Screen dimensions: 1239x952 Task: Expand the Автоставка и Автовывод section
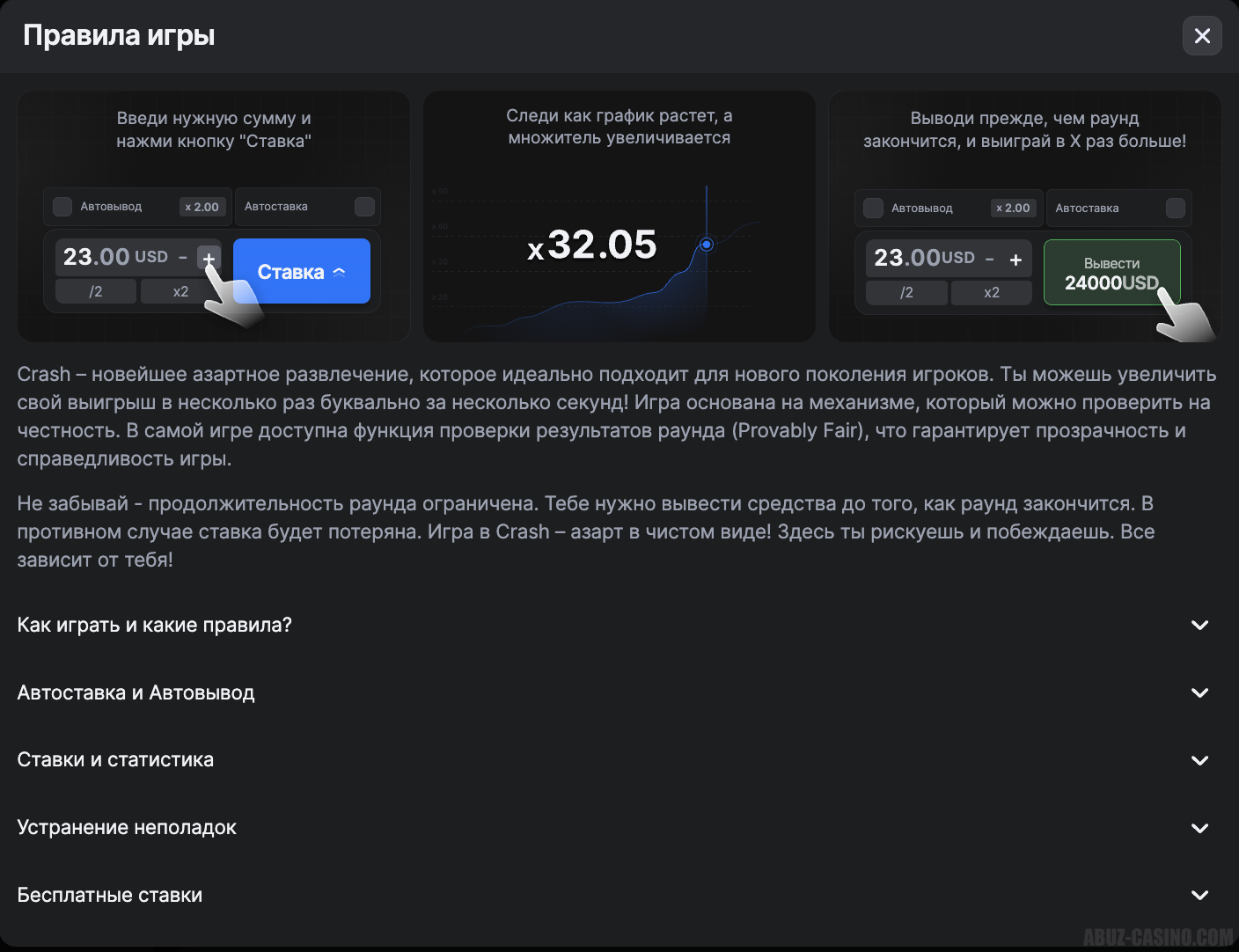1199,692
